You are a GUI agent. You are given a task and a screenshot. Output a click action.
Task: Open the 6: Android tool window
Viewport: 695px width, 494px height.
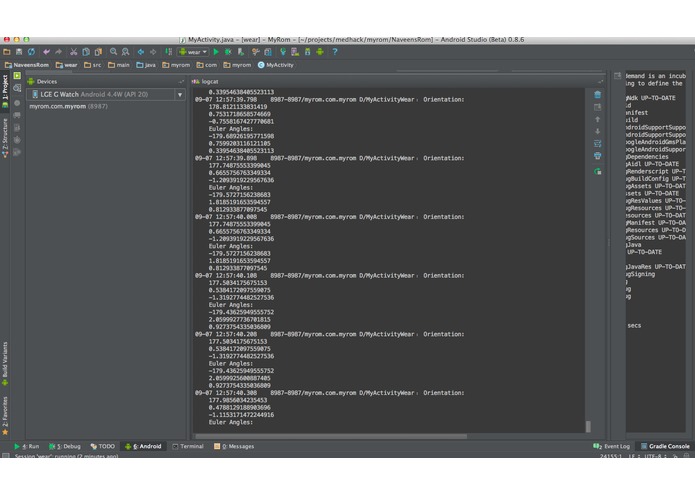pos(143,446)
